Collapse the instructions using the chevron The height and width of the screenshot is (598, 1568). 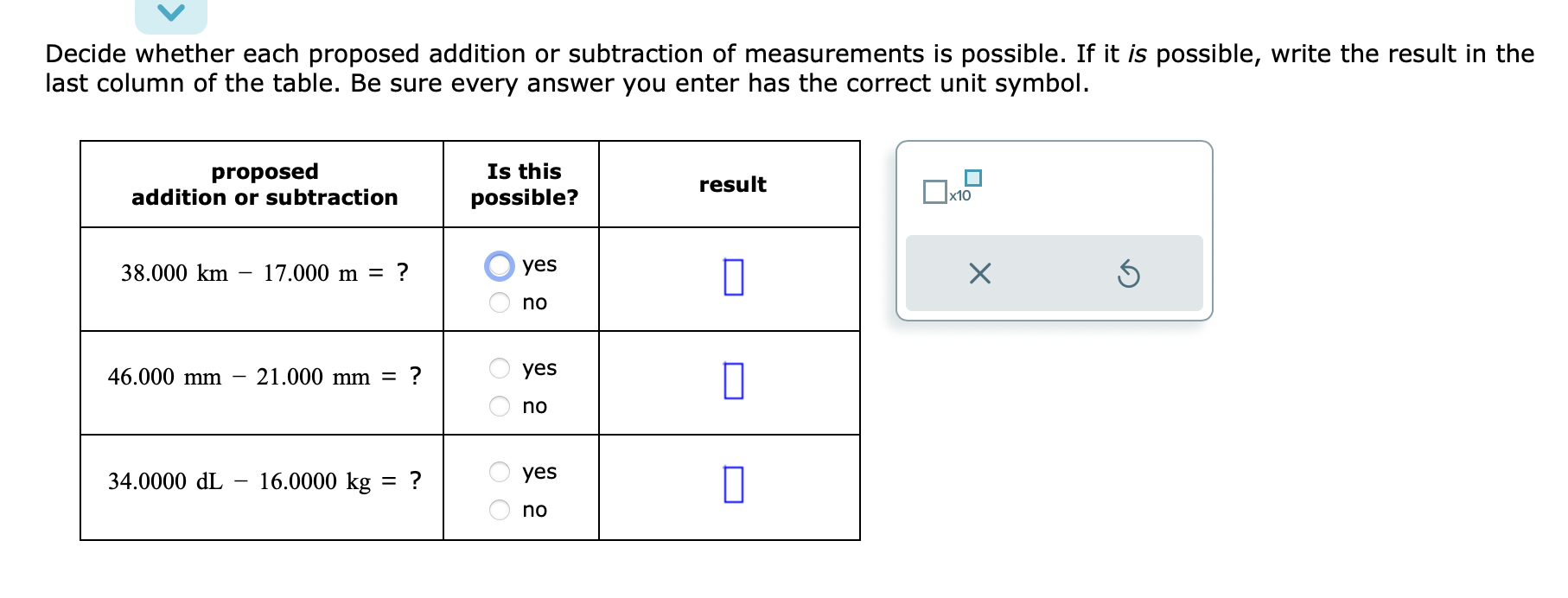pyautogui.click(x=170, y=11)
